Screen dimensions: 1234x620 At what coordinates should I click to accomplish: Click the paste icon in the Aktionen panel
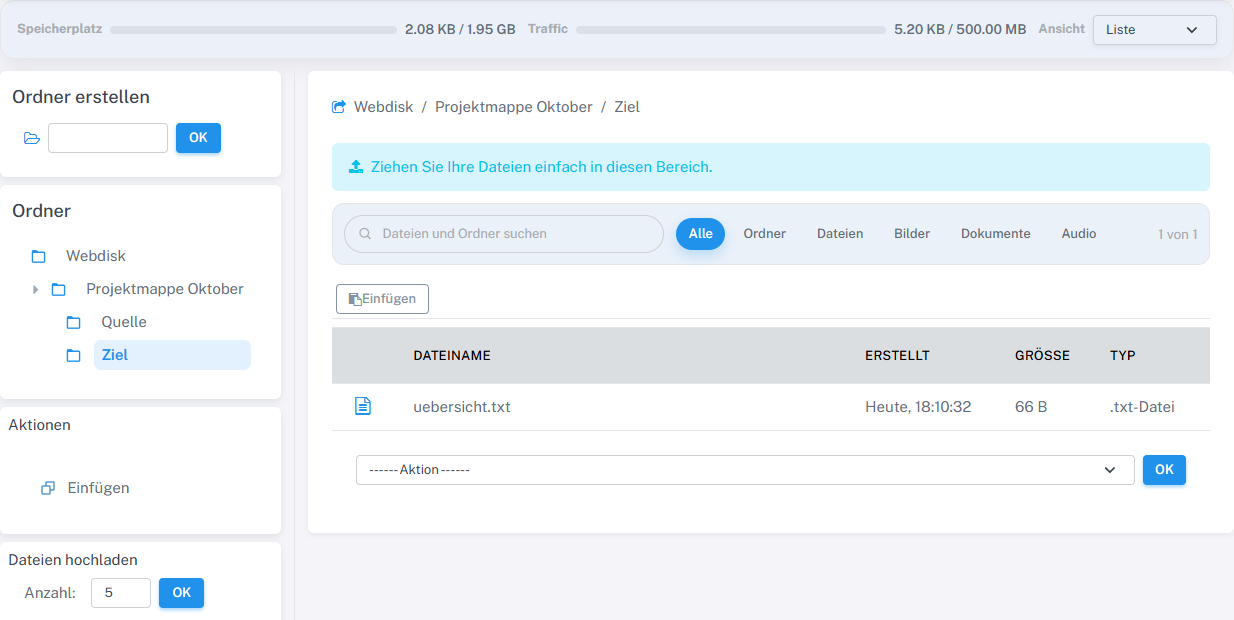(48, 488)
